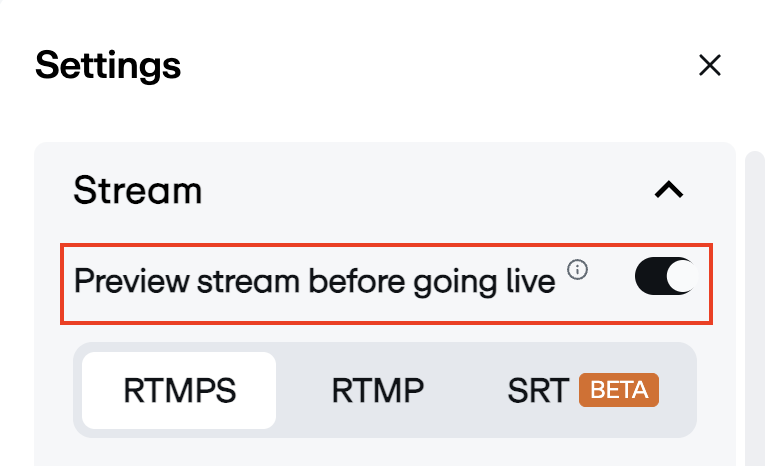Viewport: 766px width, 466px height.
Task: Click the orange BETA badge
Action: click(619, 389)
